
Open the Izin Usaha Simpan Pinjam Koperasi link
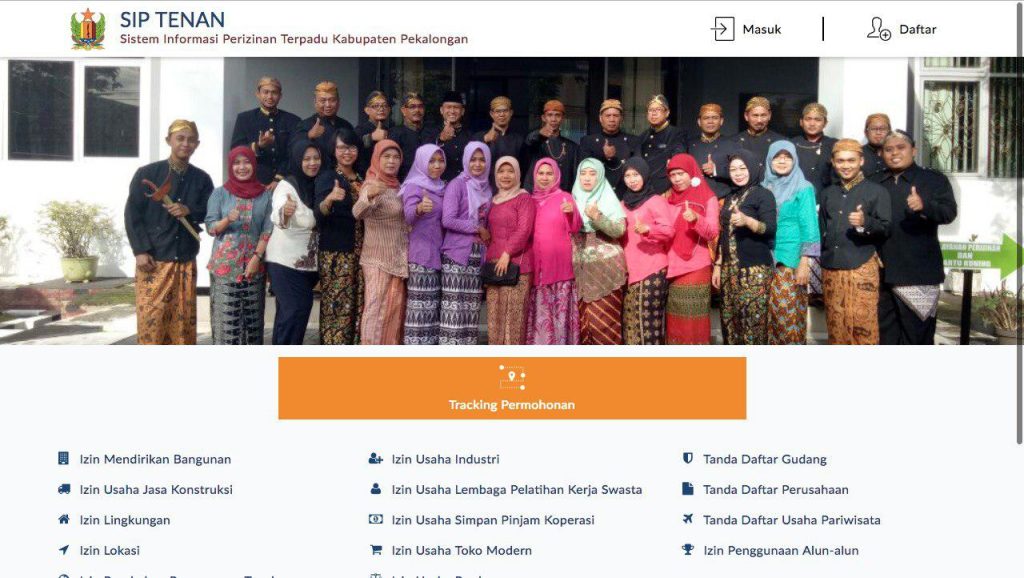pos(493,520)
